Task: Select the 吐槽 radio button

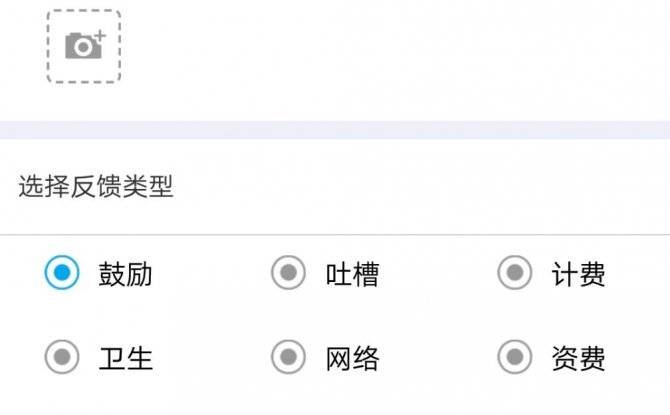Action: (x=288, y=272)
